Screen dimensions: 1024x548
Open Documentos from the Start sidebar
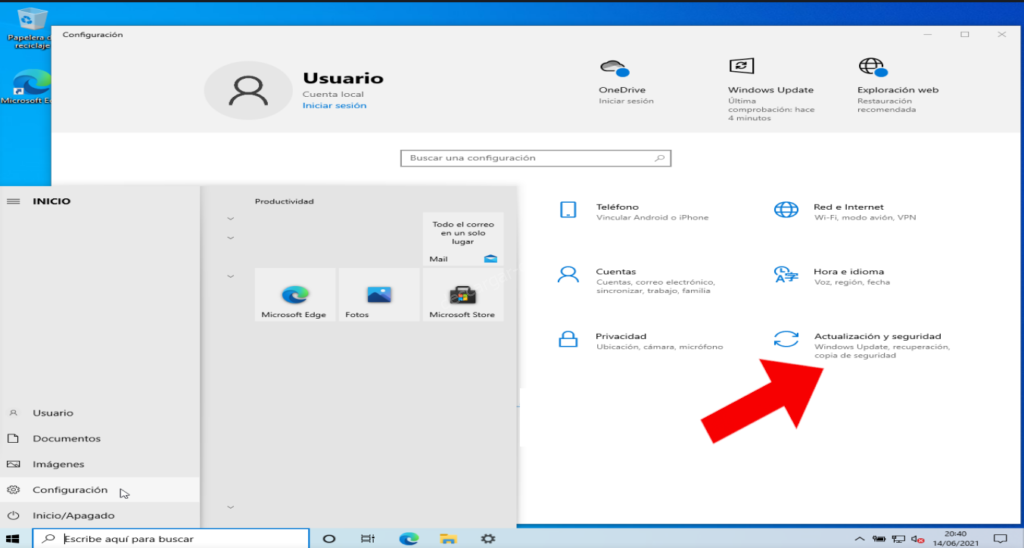(100, 438)
